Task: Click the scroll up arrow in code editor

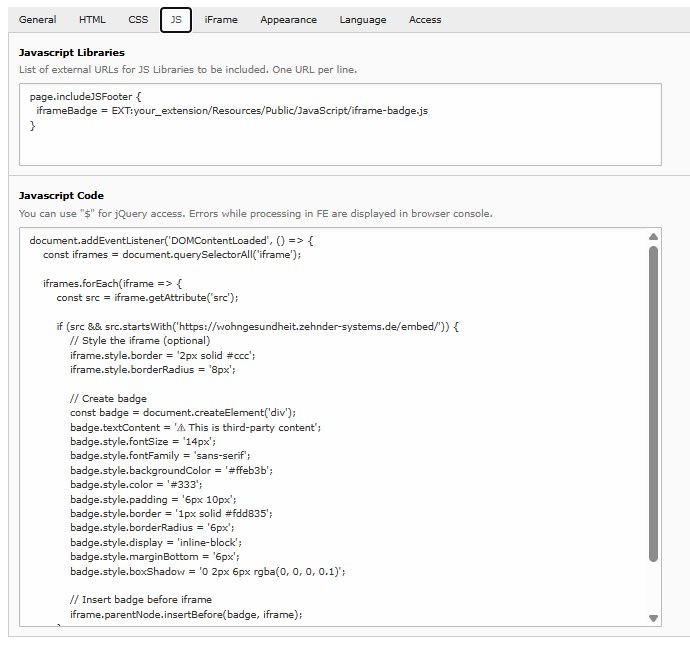Action: pos(654,237)
